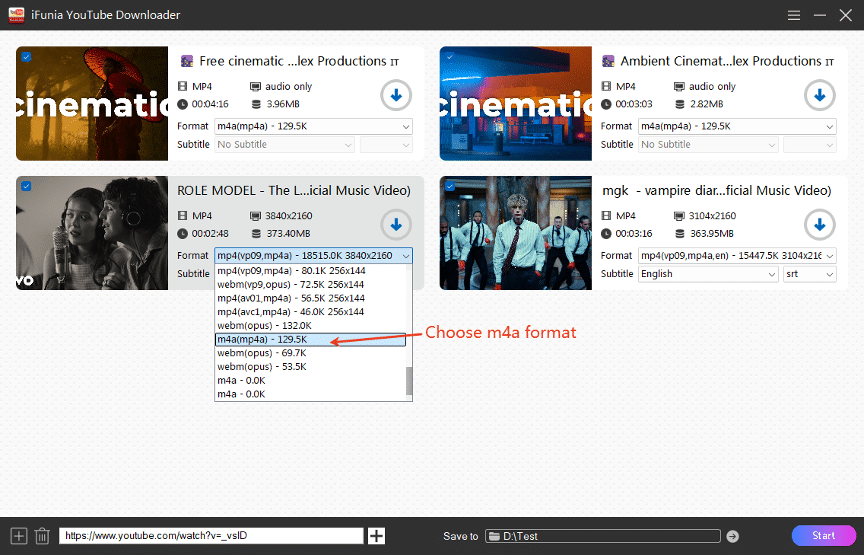Open subtitle type dropdown for Ambient Cinematic video
Image resolution: width=864 pixels, height=556 pixels.
[810, 144]
